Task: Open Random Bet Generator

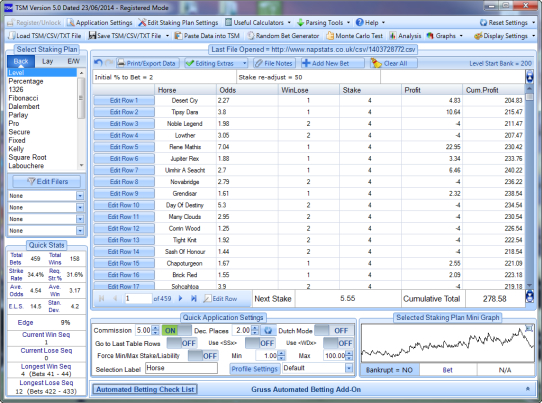Action: coord(283,36)
